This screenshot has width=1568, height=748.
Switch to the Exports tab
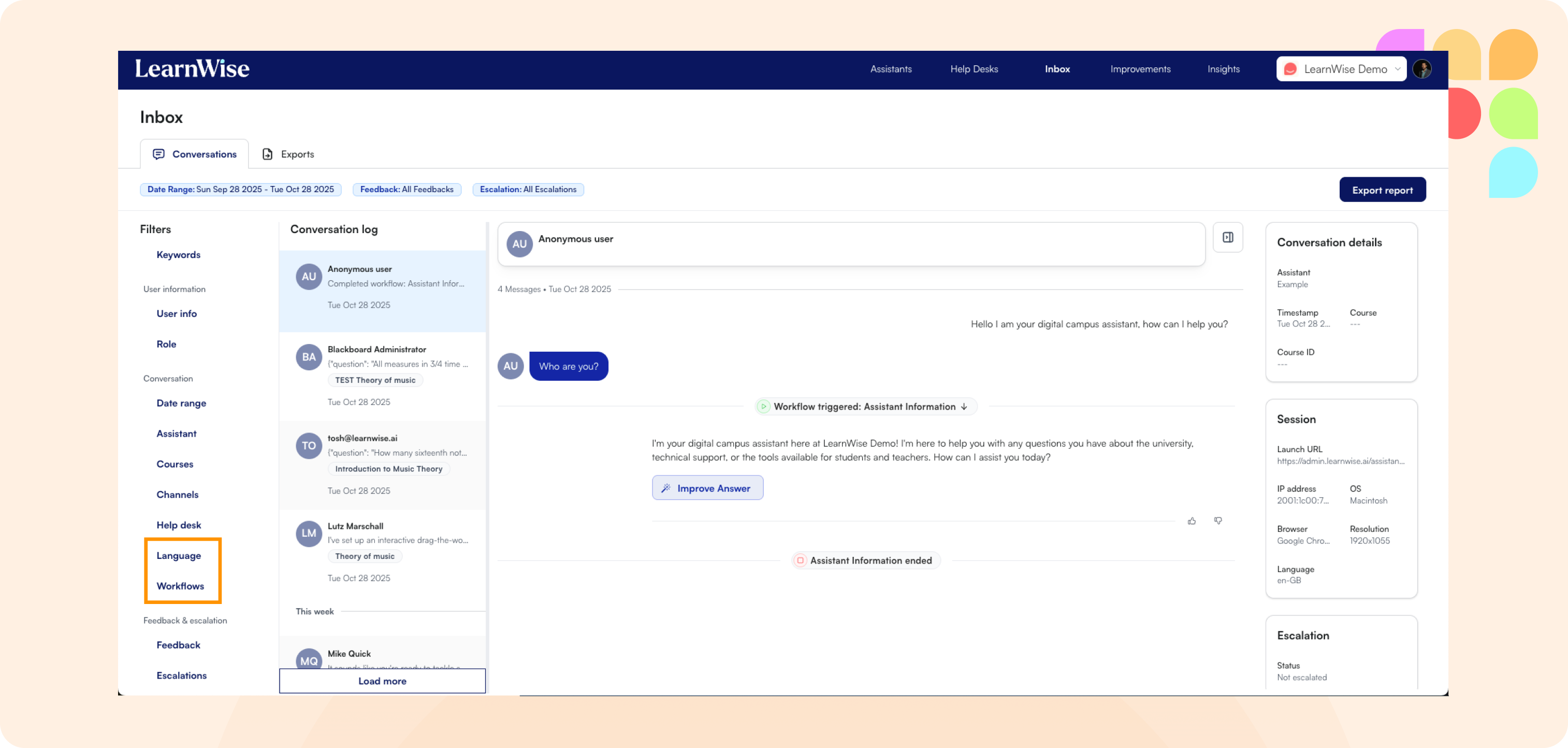(x=288, y=154)
